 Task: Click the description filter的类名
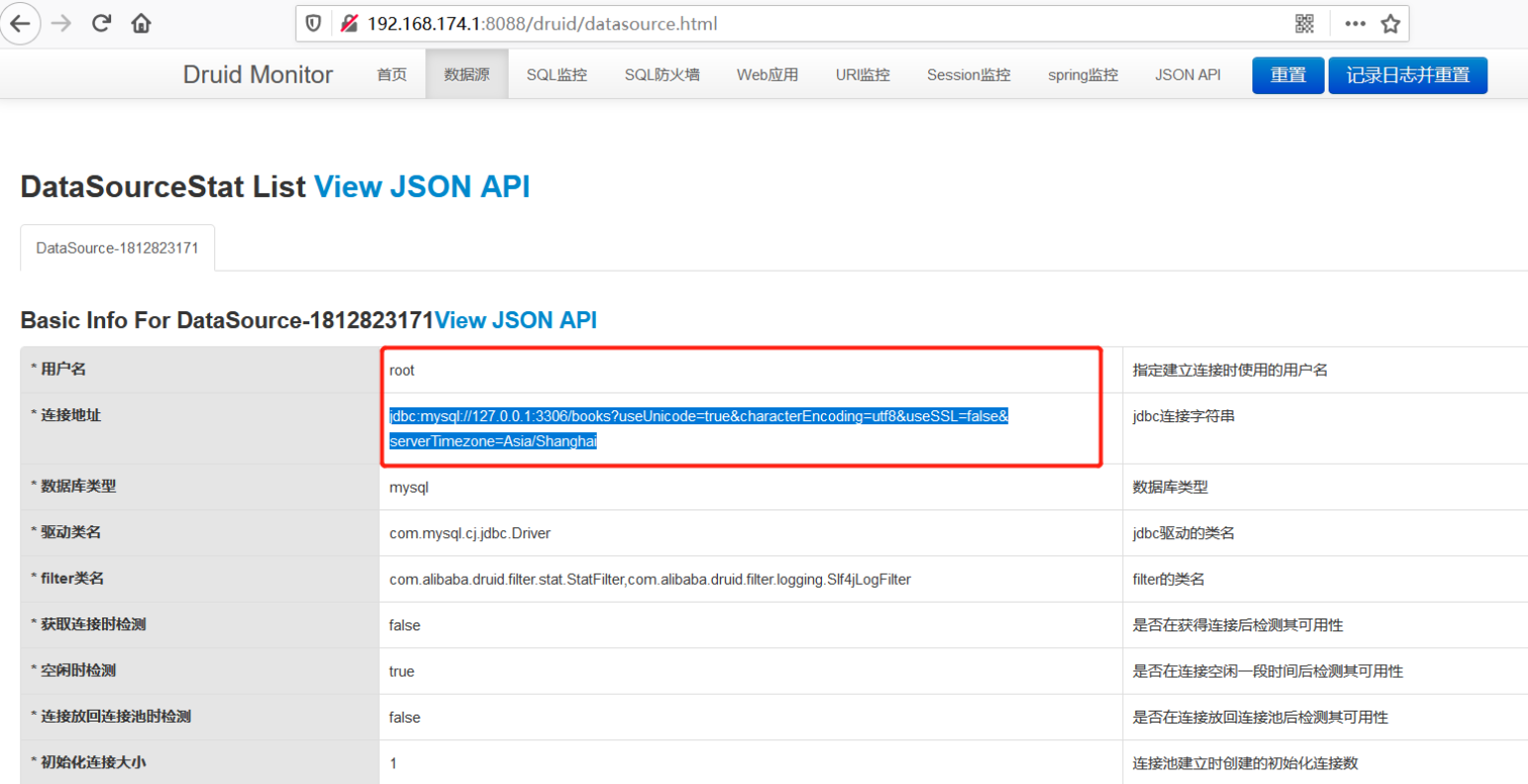point(1168,579)
